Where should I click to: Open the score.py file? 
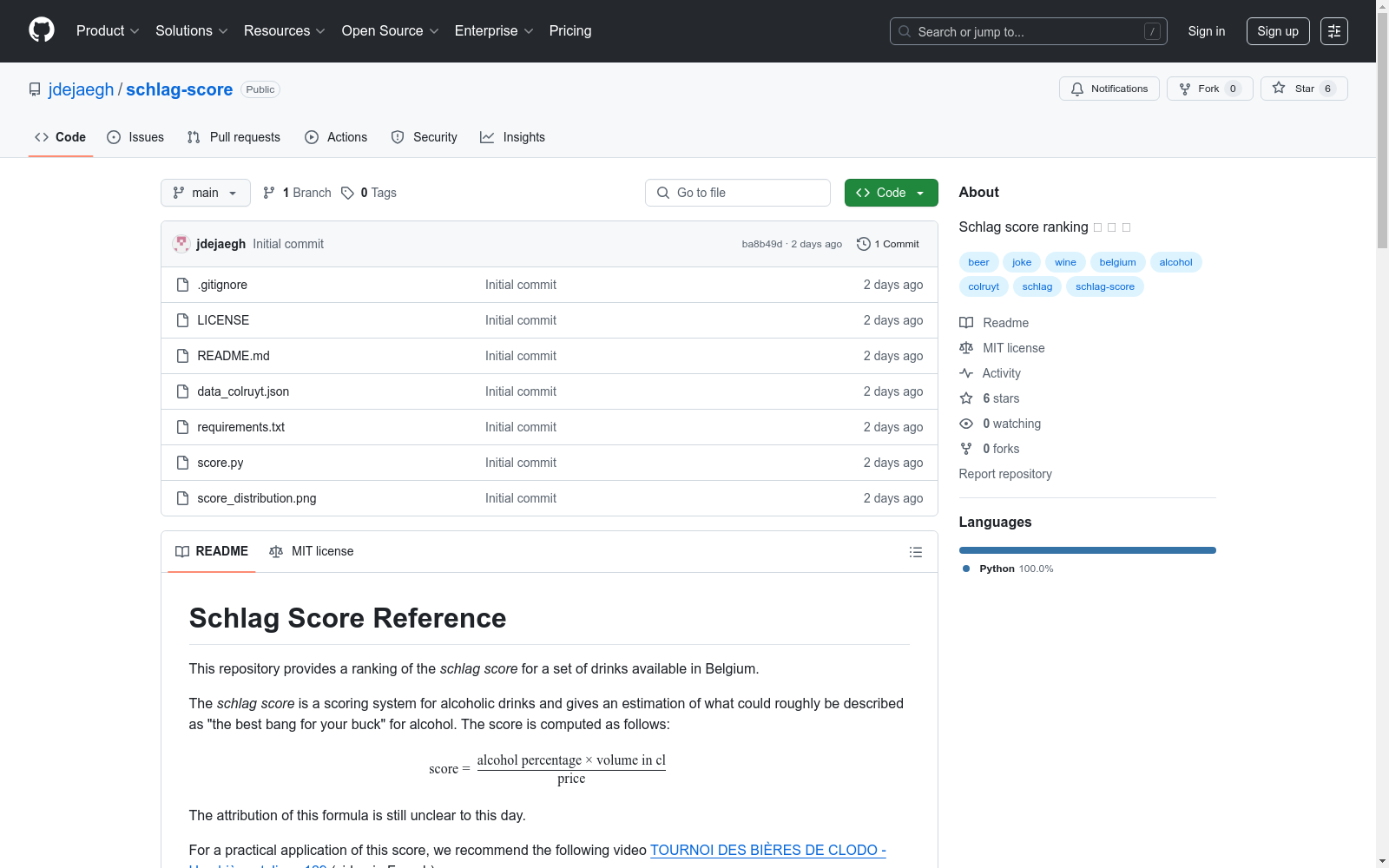pyautogui.click(x=221, y=463)
